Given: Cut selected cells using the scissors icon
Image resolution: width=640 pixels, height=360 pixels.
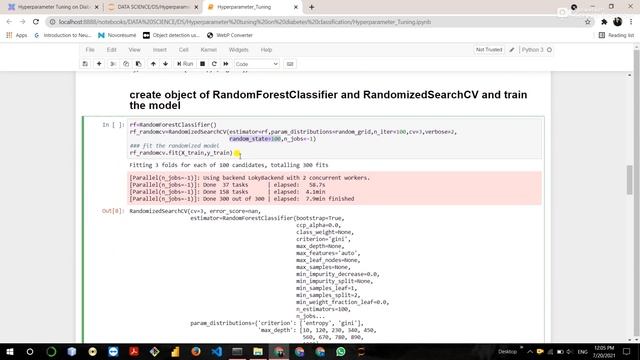Looking at the screenshot, I should tap(113, 64).
